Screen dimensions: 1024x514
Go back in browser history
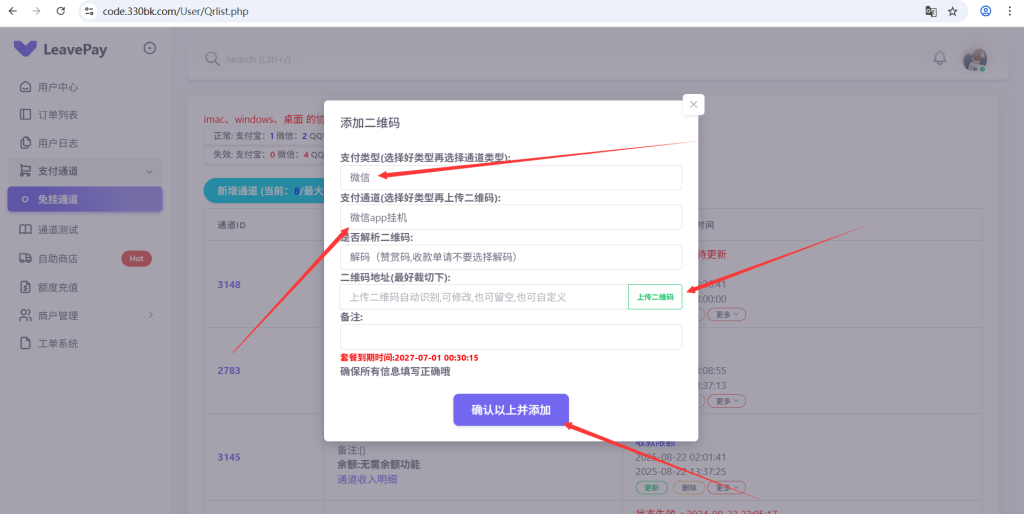(12, 11)
